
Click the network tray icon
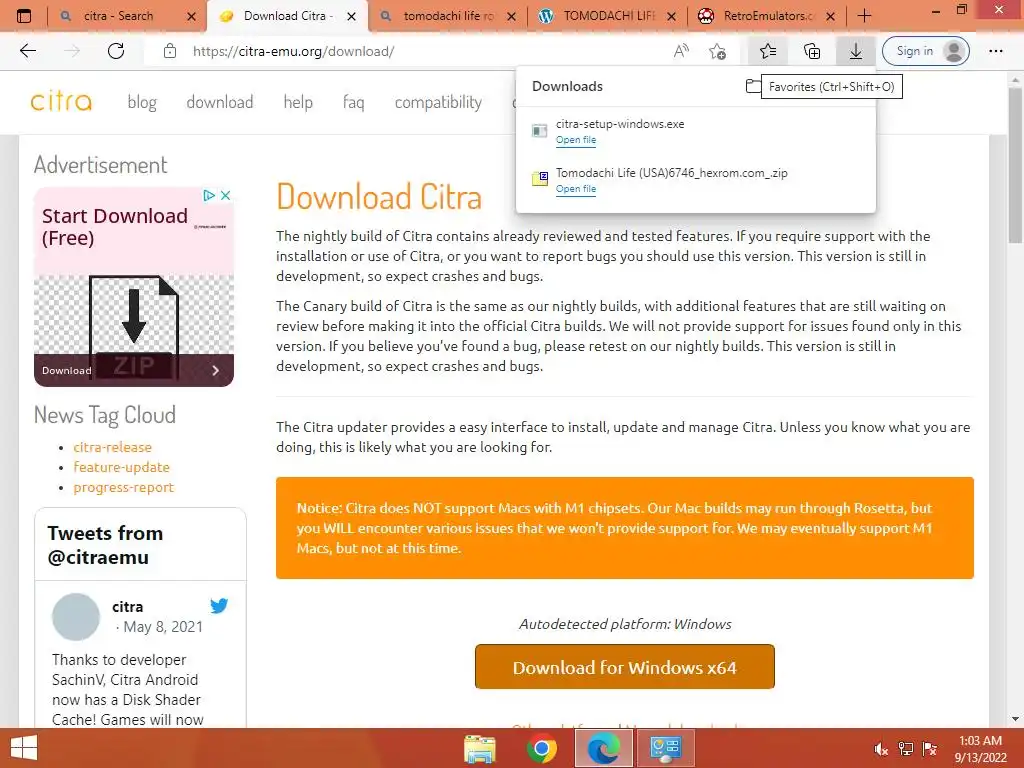pyautogui.click(x=906, y=749)
